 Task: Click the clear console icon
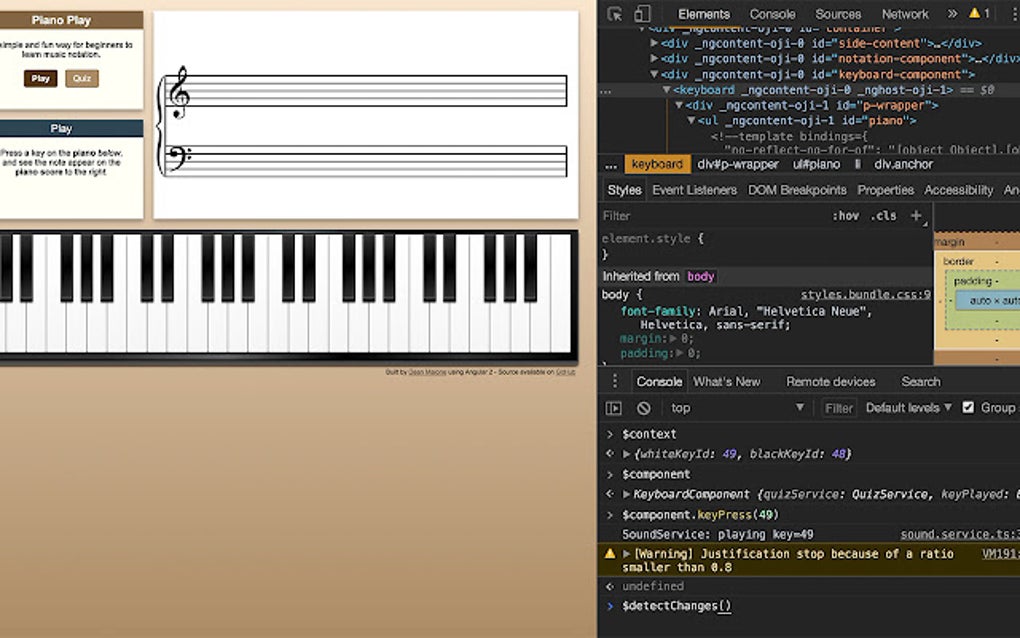click(x=644, y=407)
